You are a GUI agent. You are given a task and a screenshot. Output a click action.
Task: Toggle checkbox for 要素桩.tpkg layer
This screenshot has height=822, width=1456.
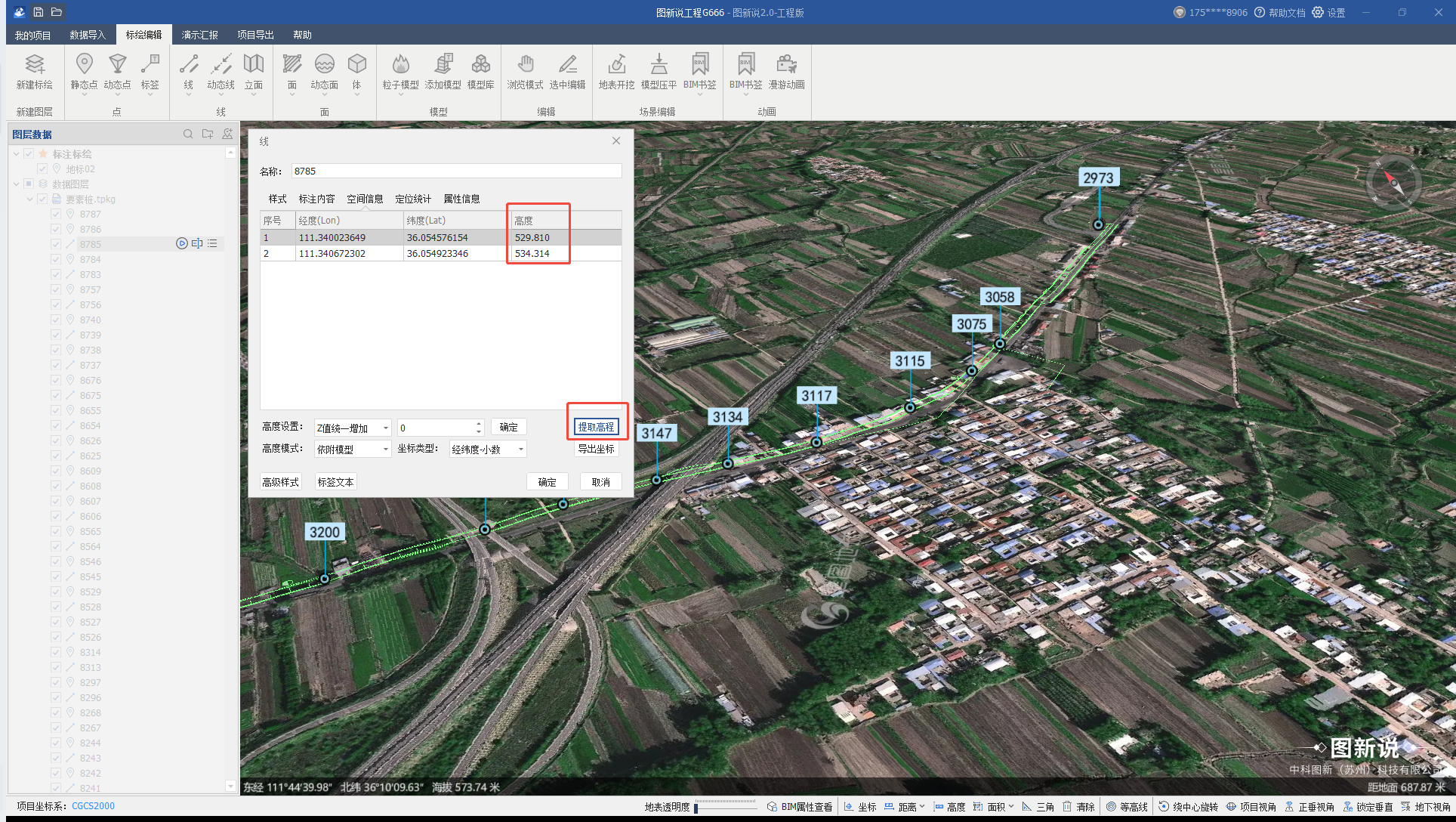(42, 199)
